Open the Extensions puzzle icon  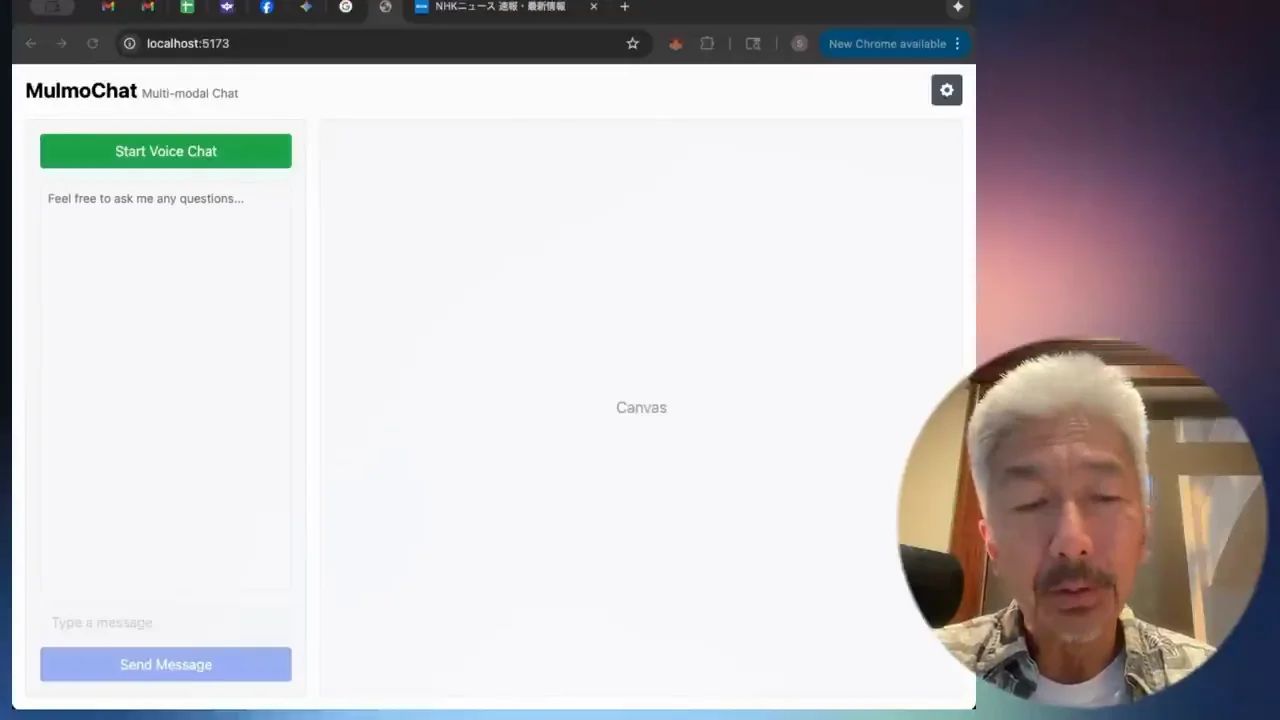click(707, 43)
